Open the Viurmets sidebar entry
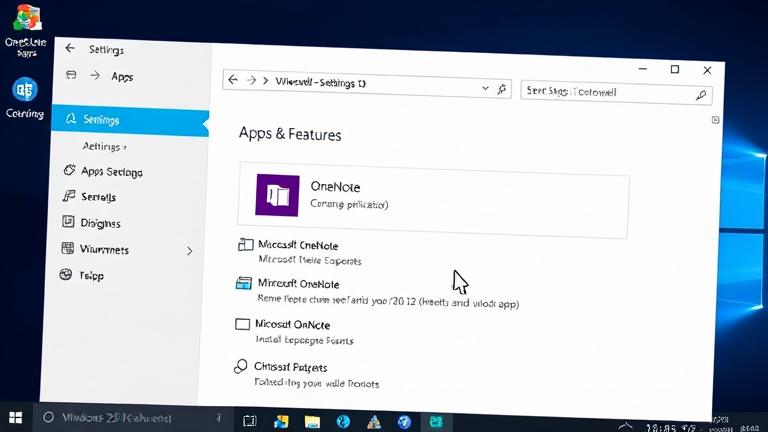Viewport: 768px width, 432px height. pos(104,249)
